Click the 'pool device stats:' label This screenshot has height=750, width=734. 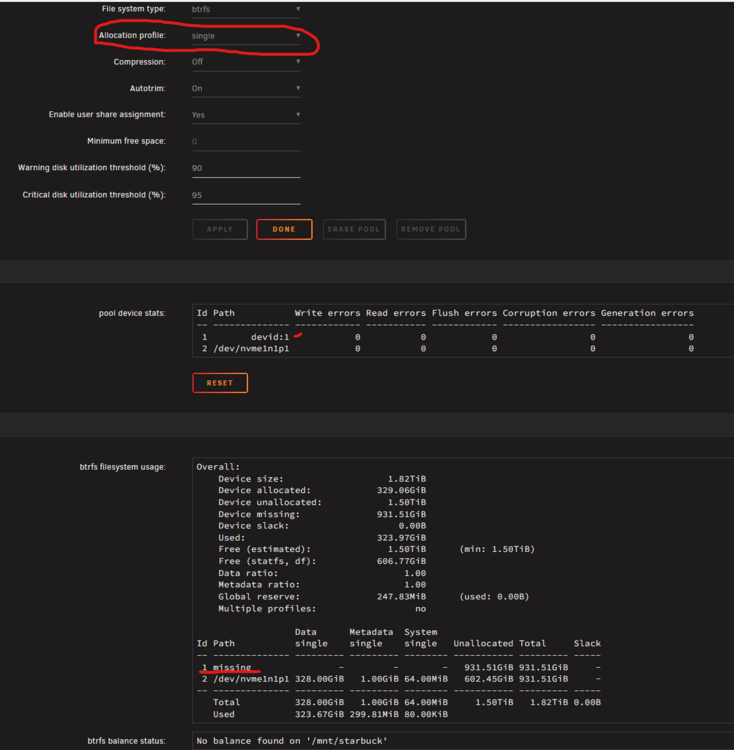click(132, 313)
